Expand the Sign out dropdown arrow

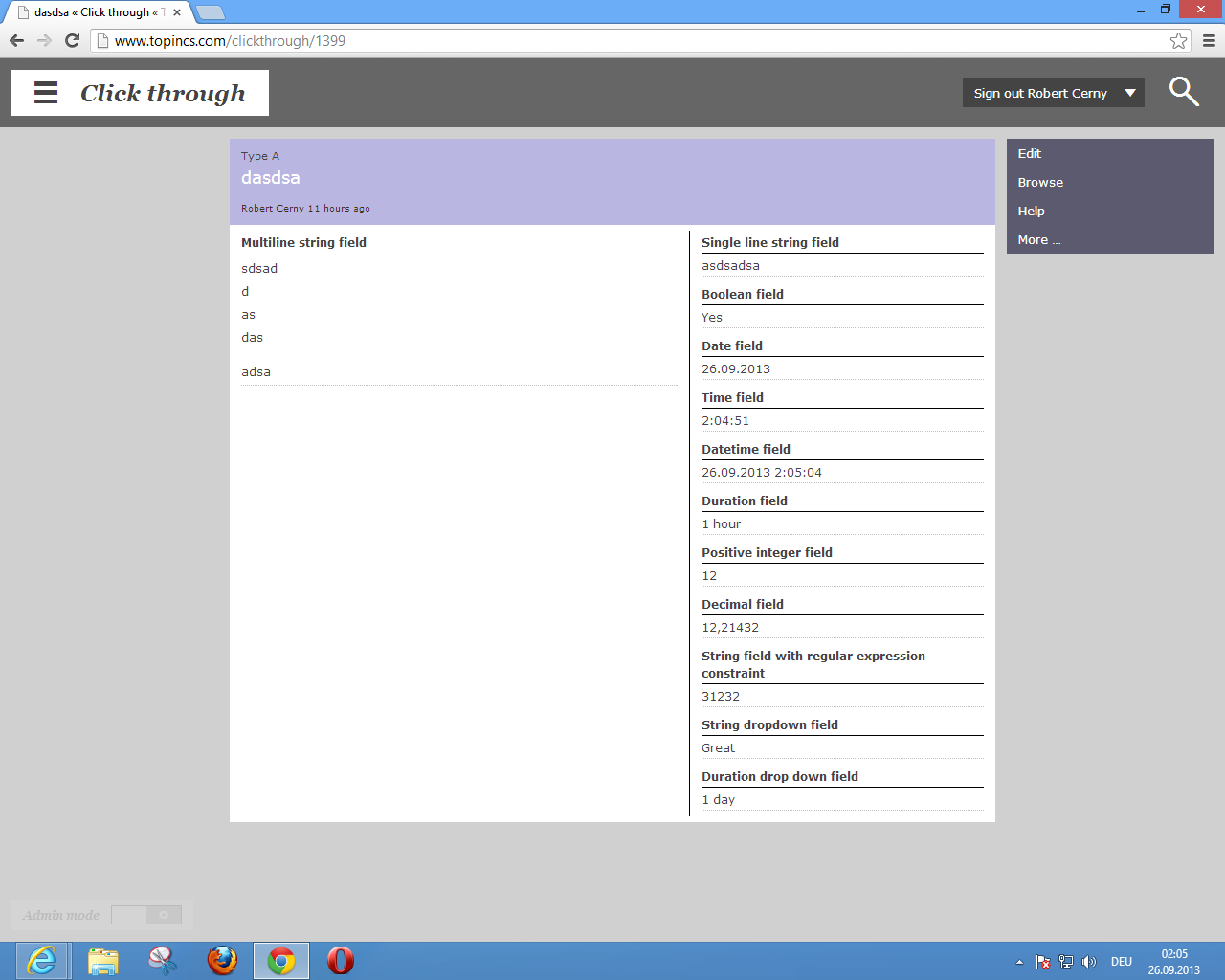[x=1130, y=93]
